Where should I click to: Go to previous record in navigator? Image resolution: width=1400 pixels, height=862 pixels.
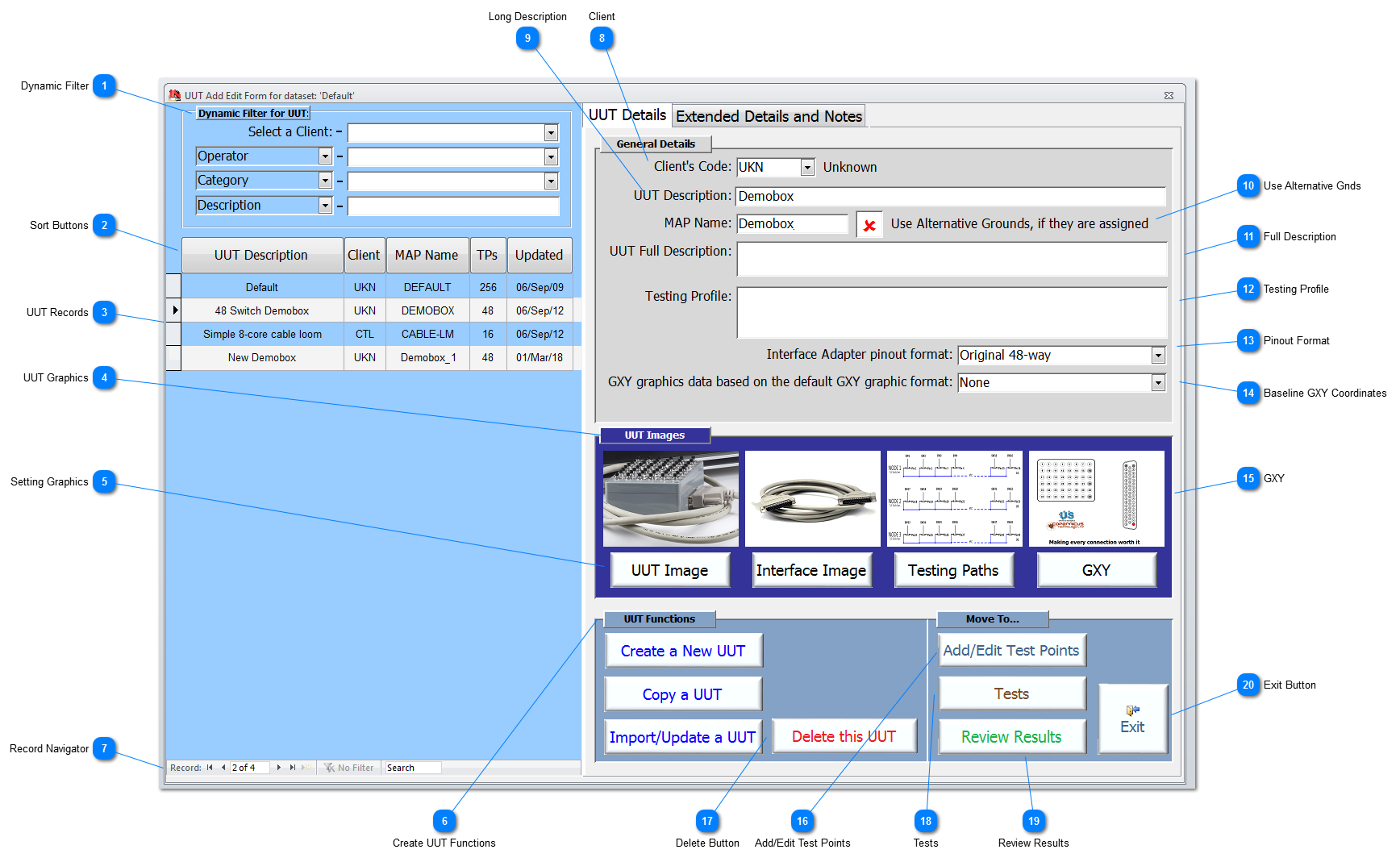pos(223,768)
